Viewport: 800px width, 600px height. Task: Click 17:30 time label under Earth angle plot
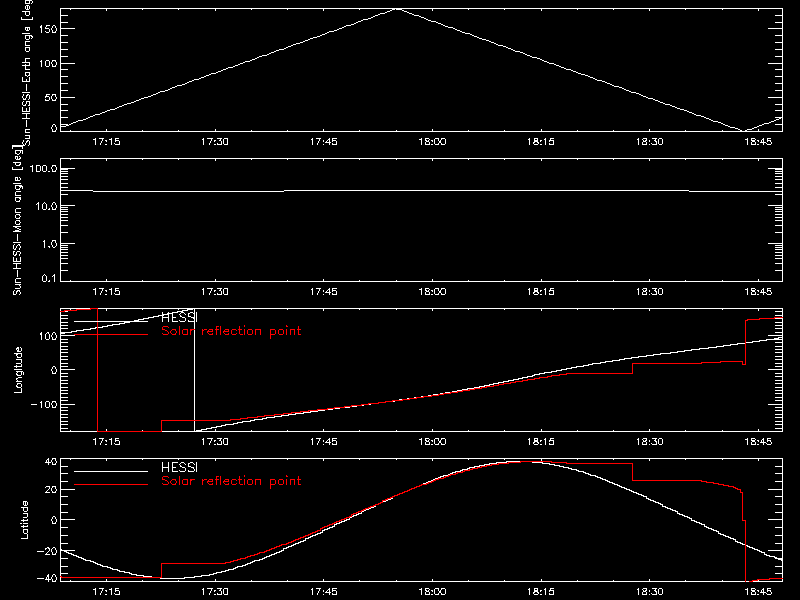click(215, 142)
